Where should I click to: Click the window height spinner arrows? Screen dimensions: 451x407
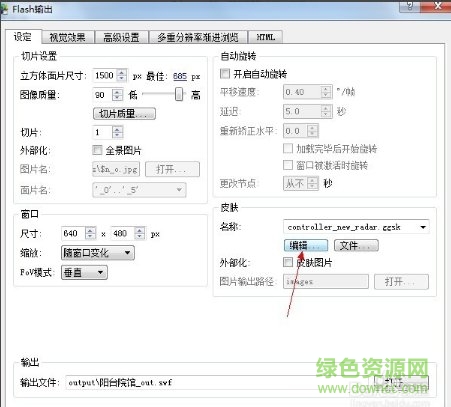pos(140,233)
